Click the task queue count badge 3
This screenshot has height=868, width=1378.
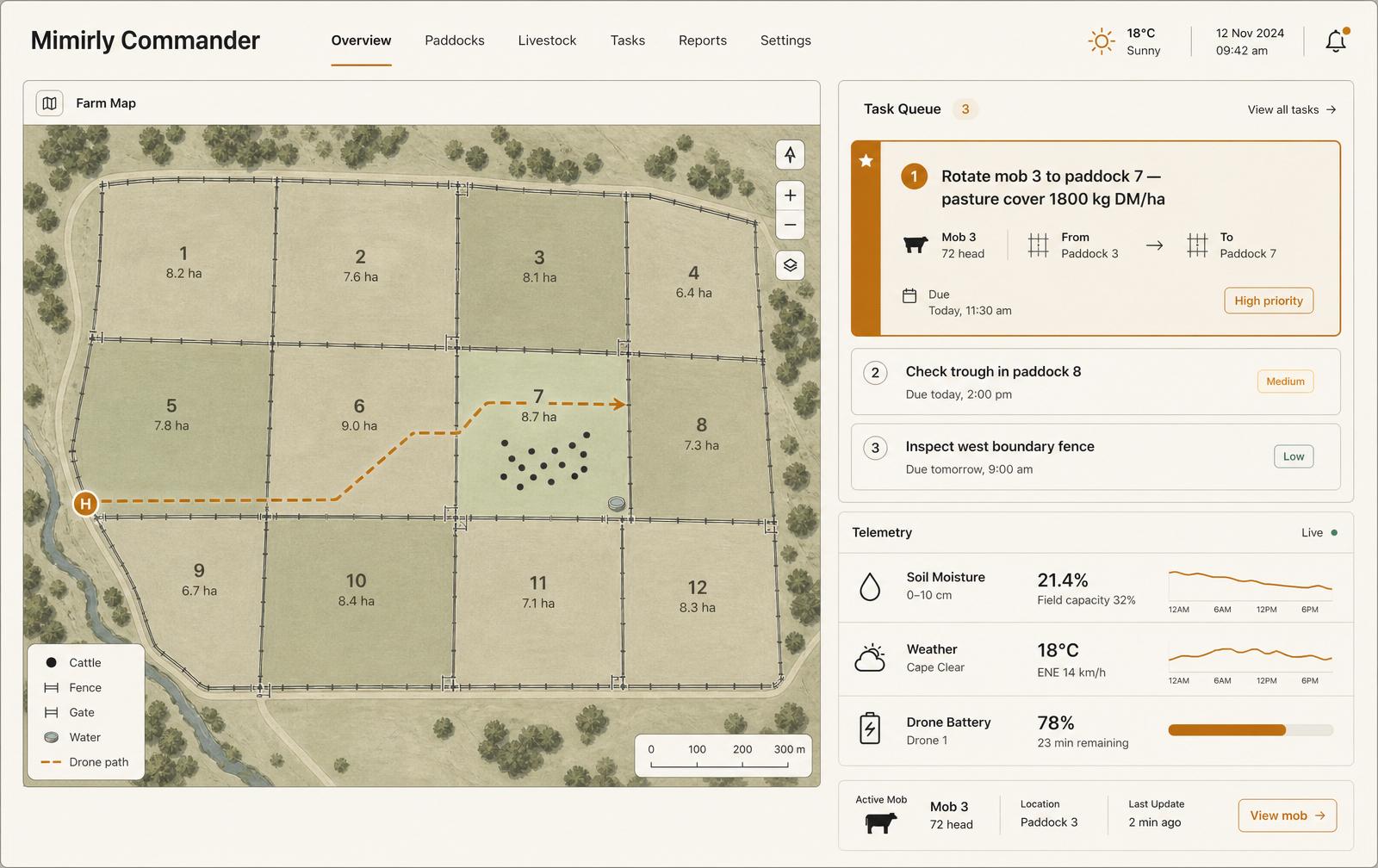click(x=965, y=109)
